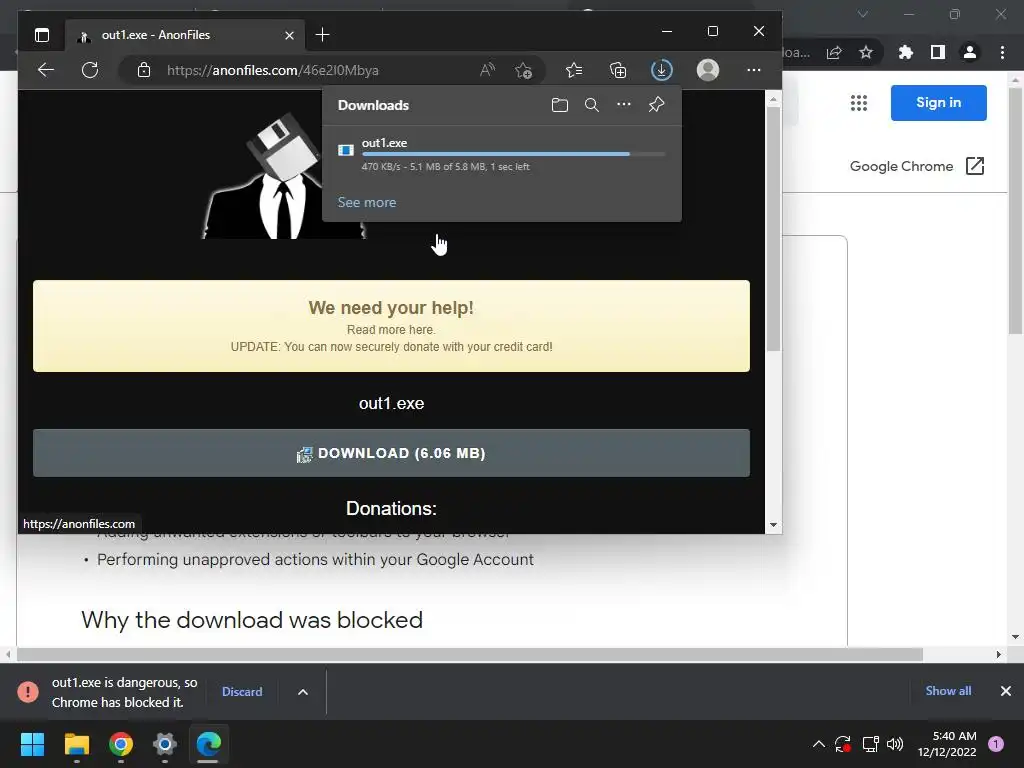This screenshot has width=1024, height=768.
Task: Close the out1.exe - AnonFiles tab
Action: 289,35
